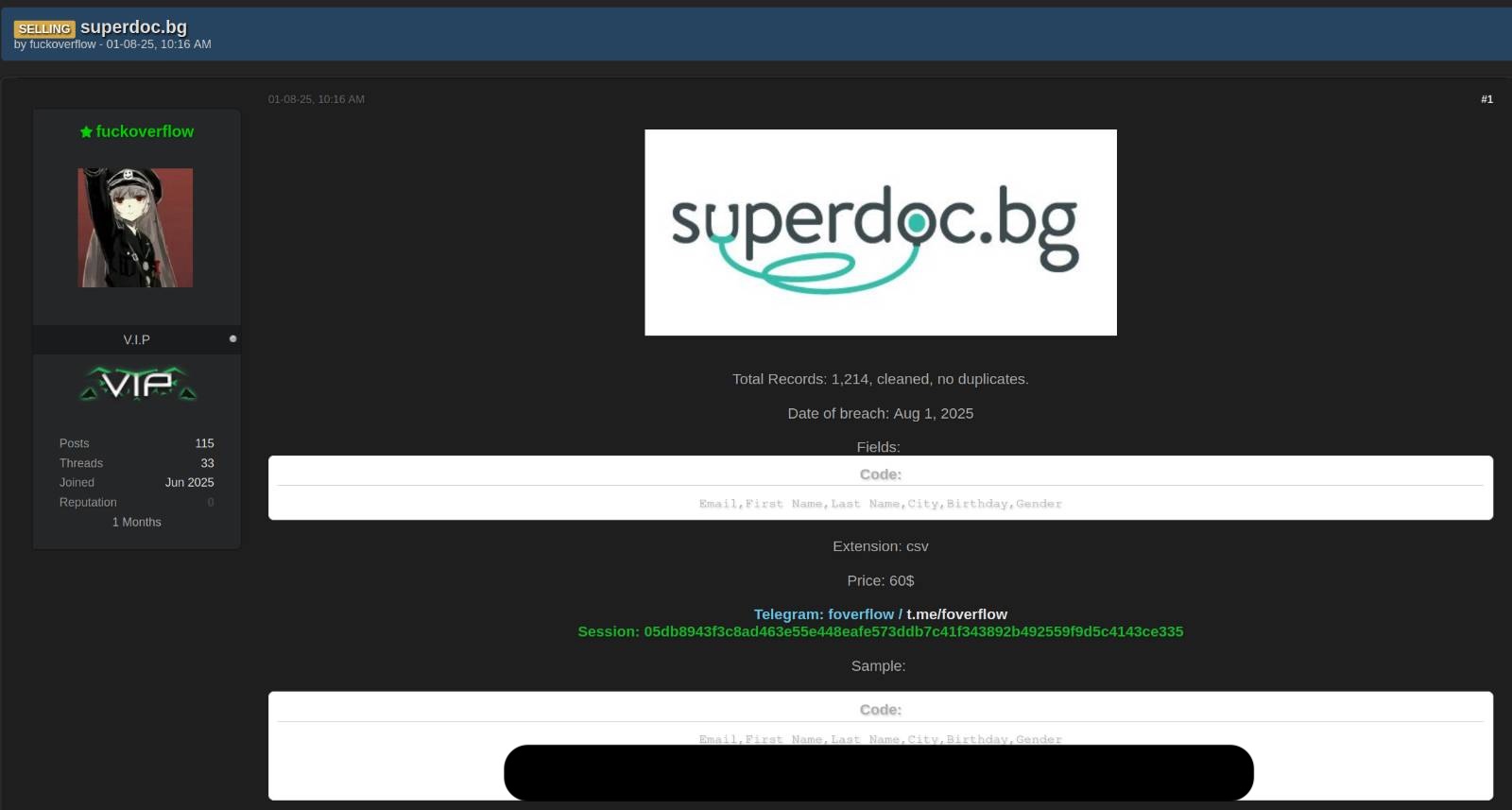The width and height of the screenshot is (1512, 810).
Task: Open the superdoc.bg thread title
Action: tap(133, 26)
